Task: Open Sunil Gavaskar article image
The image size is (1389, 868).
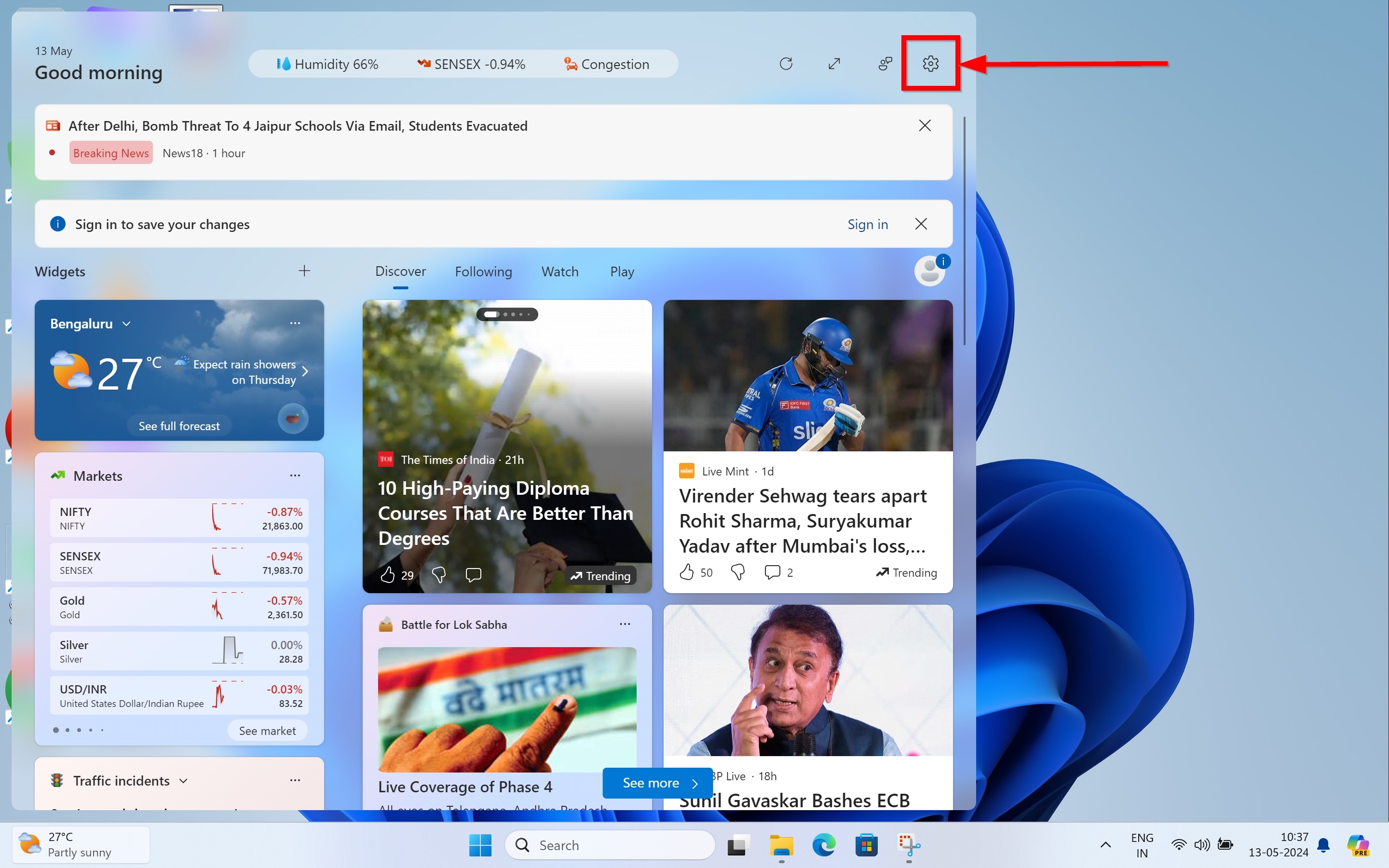Action: [x=808, y=680]
